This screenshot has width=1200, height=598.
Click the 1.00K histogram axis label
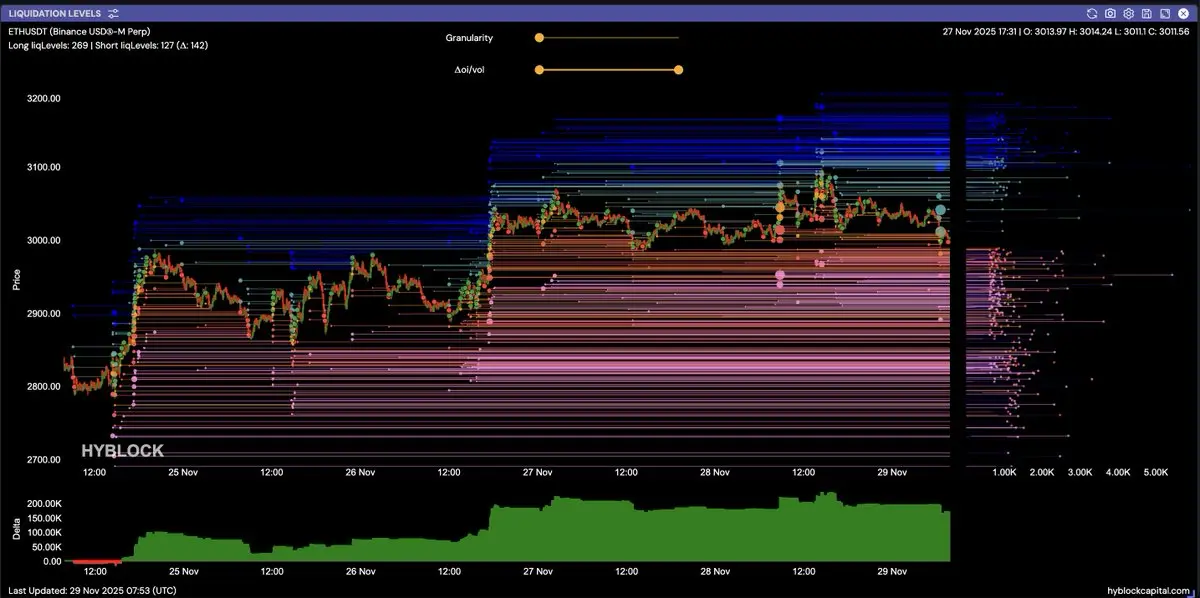1004,473
